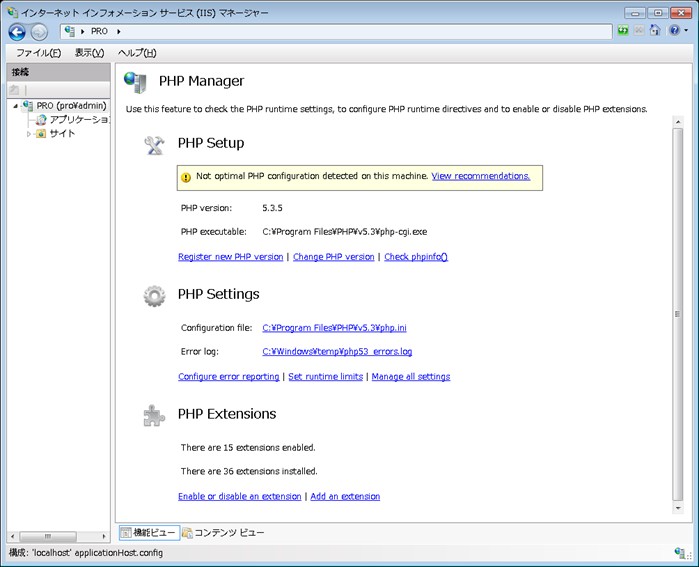This screenshot has width=699, height=567.
Task: Switch to 機能ビュー tab
Action: 149,533
